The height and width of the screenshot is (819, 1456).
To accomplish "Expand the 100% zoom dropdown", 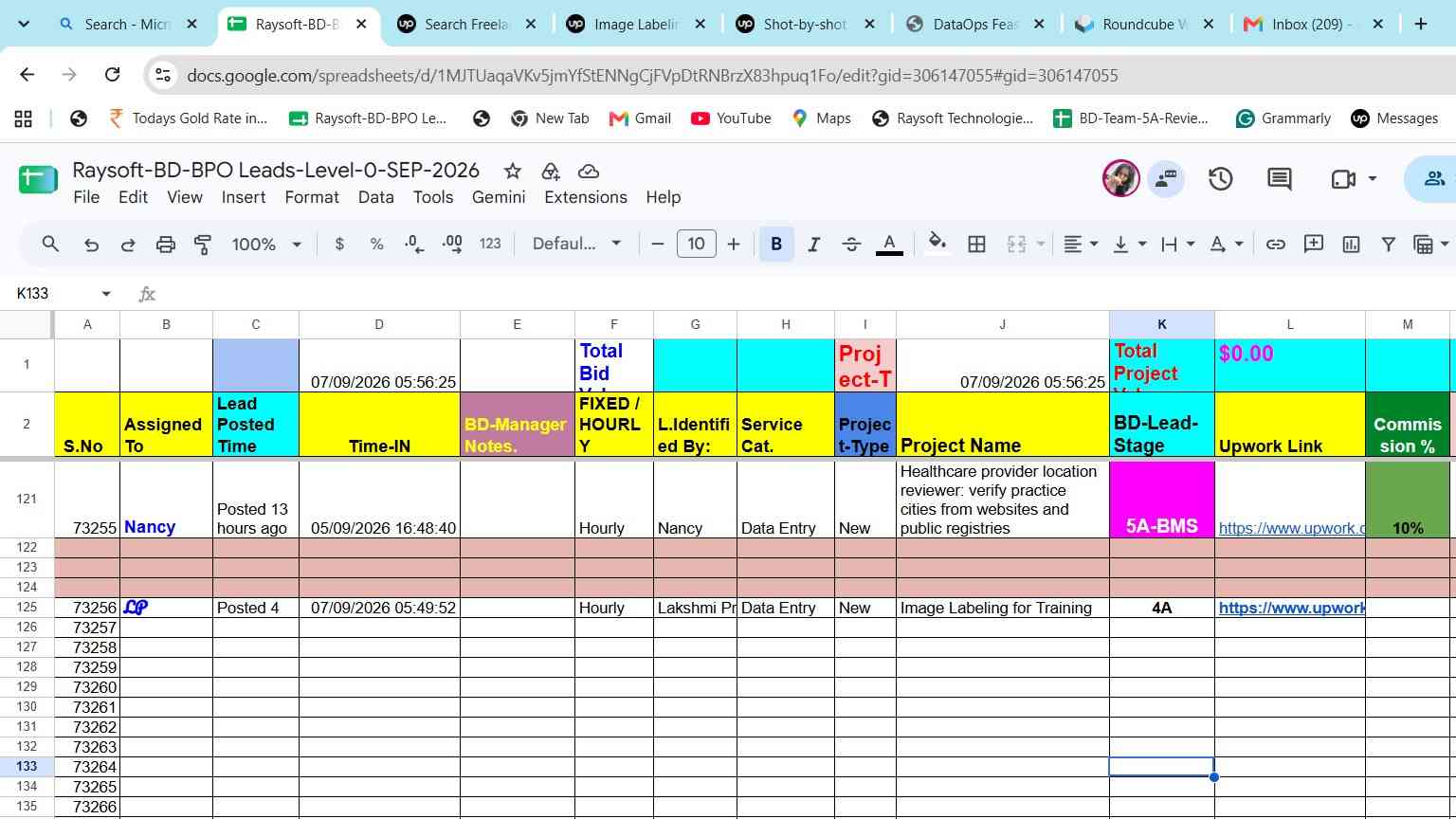I will [266, 245].
